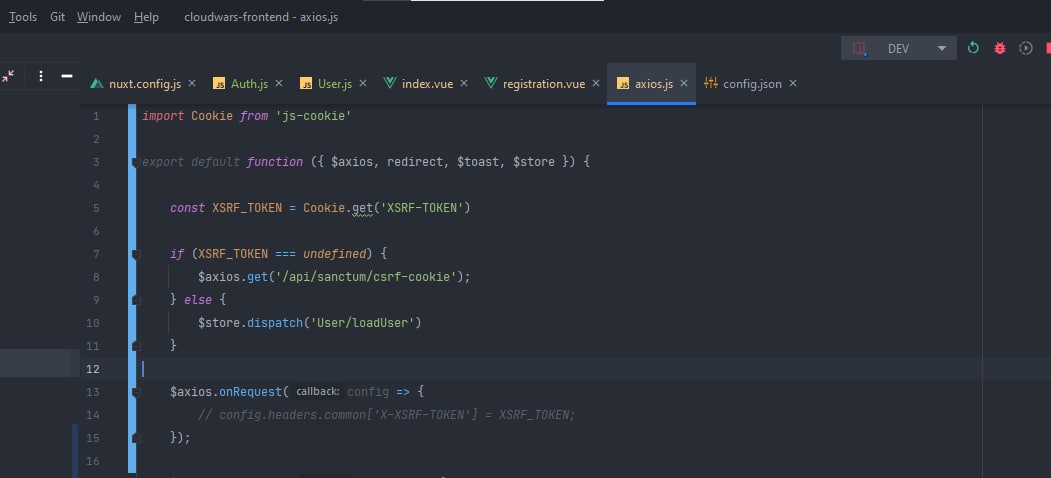This screenshot has width=1051, height=478.
Task: Start debugging with the red bug icon
Action: [x=999, y=48]
